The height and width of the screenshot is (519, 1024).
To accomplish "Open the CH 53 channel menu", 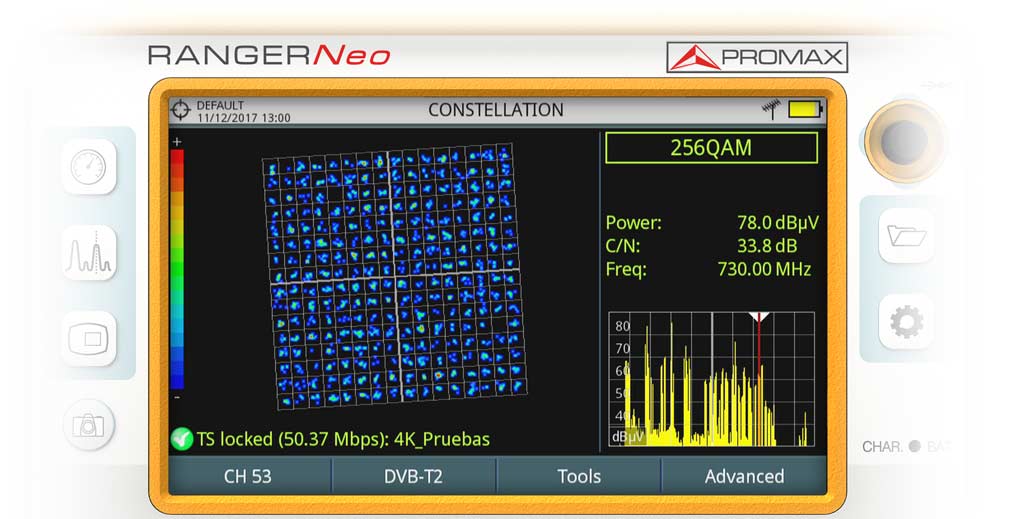I will tap(249, 476).
